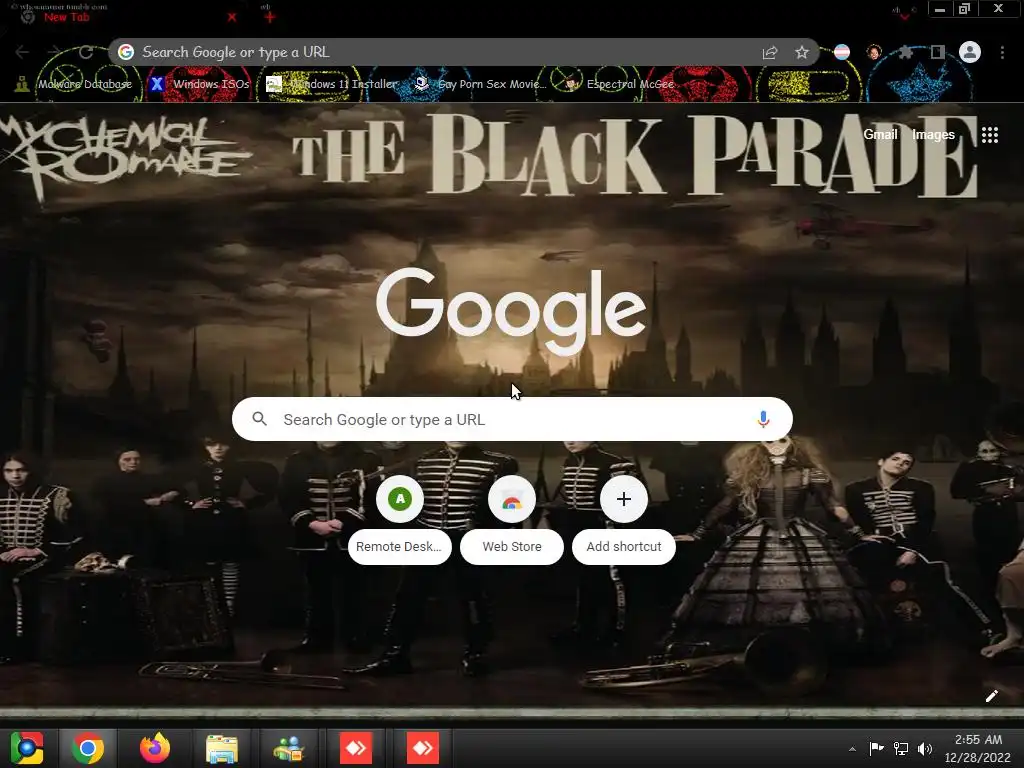The height and width of the screenshot is (768, 1024).
Task: Switch to Chrome in the taskbar
Action: pos(88,748)
